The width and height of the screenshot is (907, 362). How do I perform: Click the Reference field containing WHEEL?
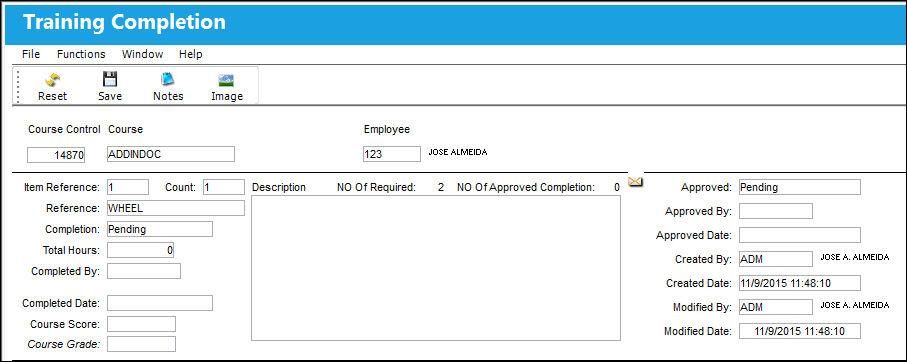pos(176,208)
